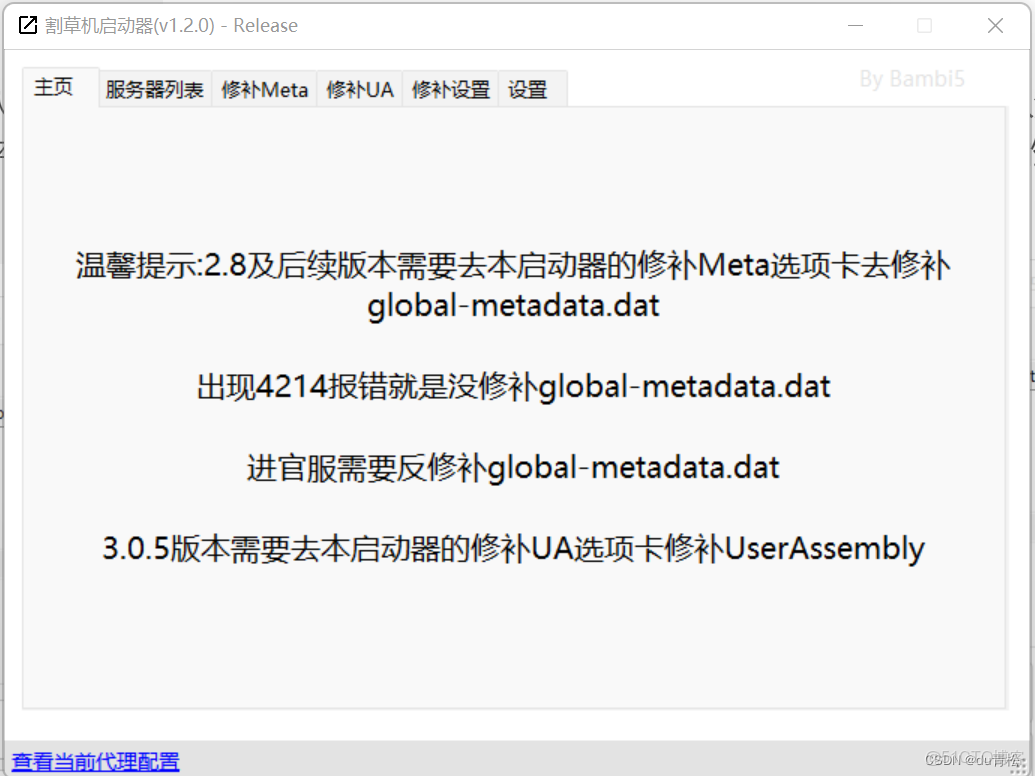
Task: Click the launcher app icon in title bar
Action: (28, 25)
